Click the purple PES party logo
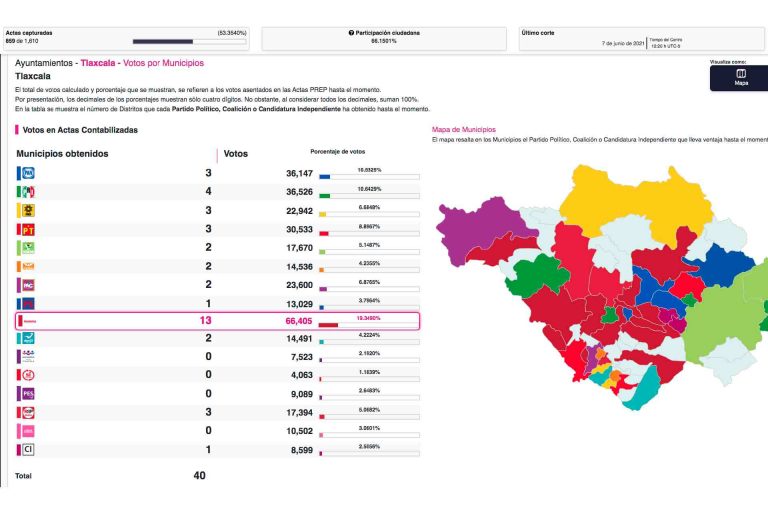Screen dimensions: 768x512 [x=28, y=394]
